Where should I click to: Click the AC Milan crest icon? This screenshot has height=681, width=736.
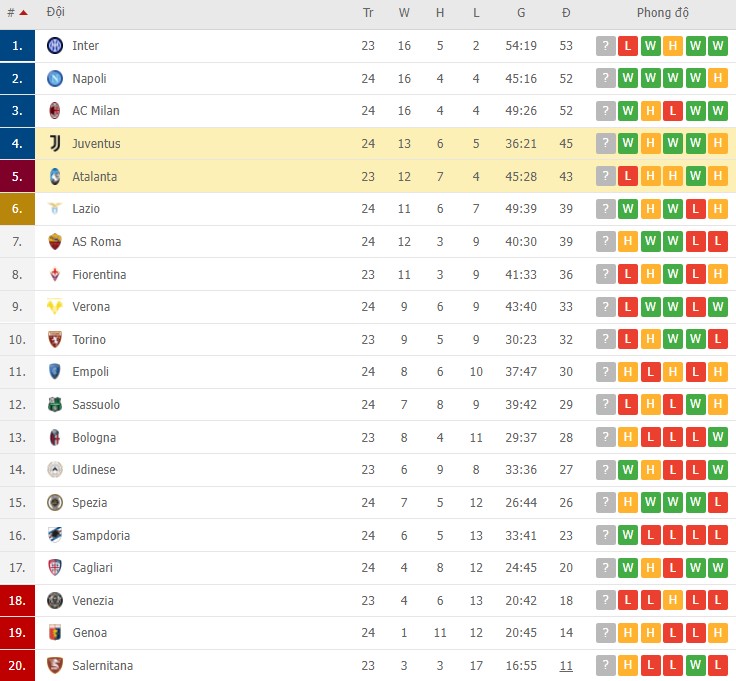[x=55, y=111]
